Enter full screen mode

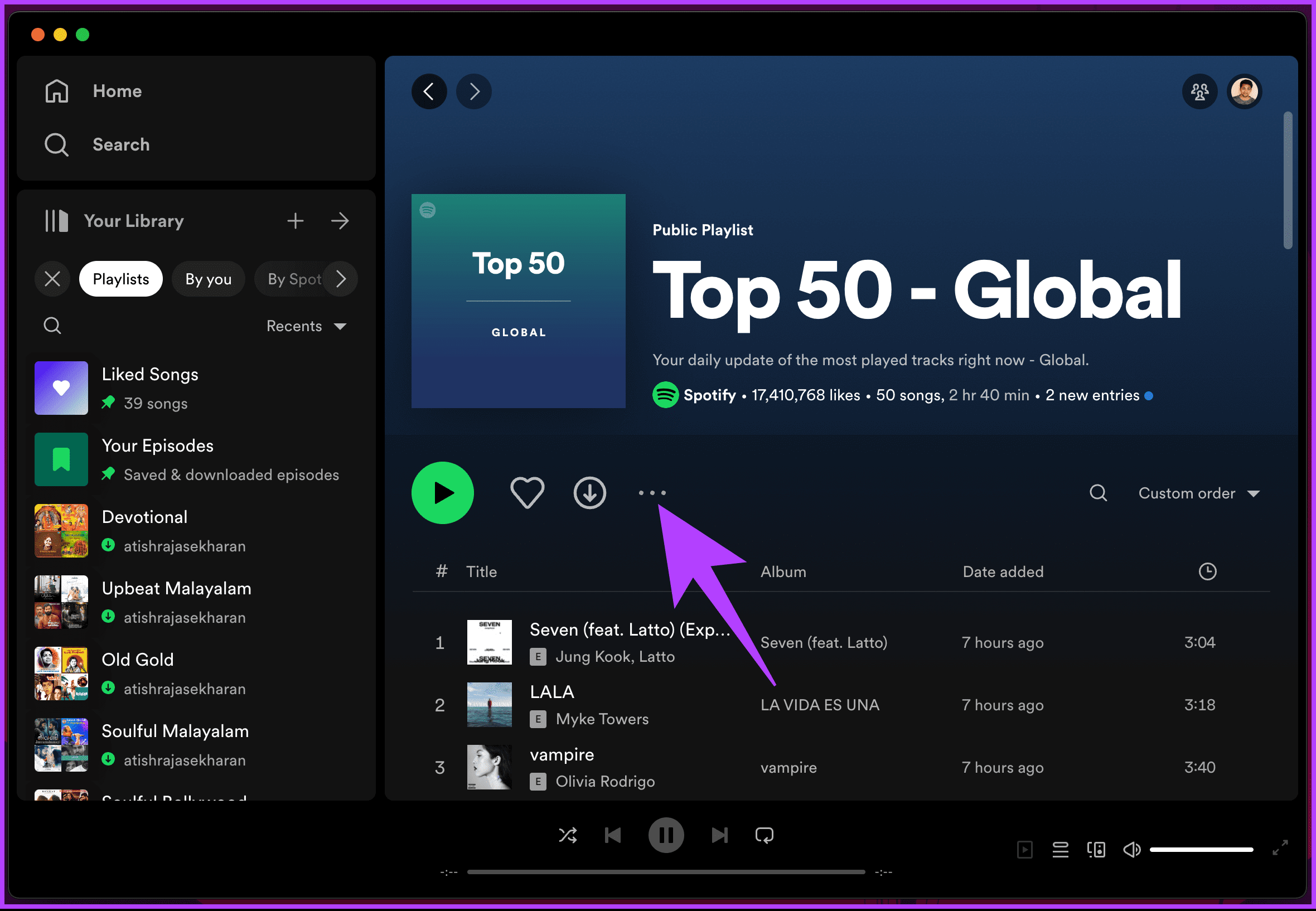[x=1281, y=848]
